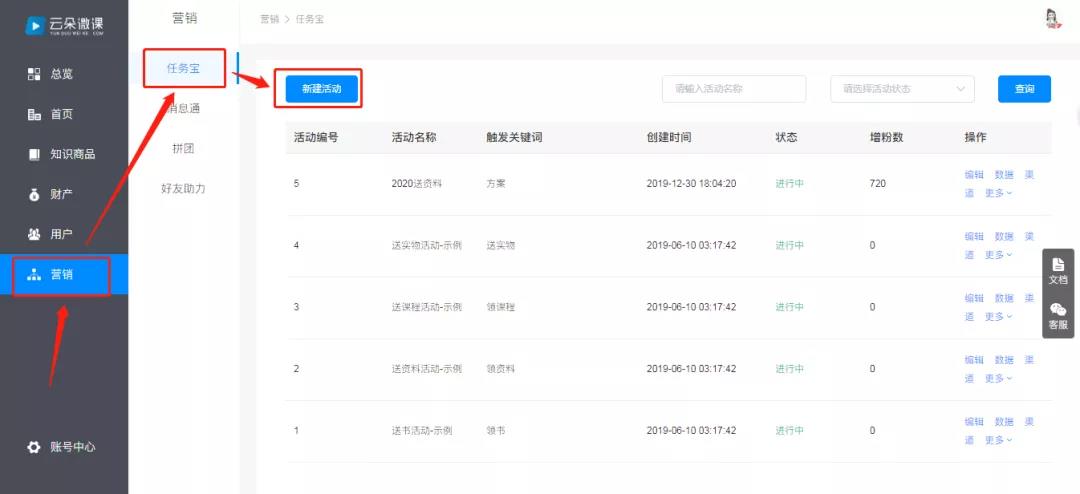Click 数据 for 送课程活动-示例
This screenshot has height=494, width=1080.
coord(1004,298)
